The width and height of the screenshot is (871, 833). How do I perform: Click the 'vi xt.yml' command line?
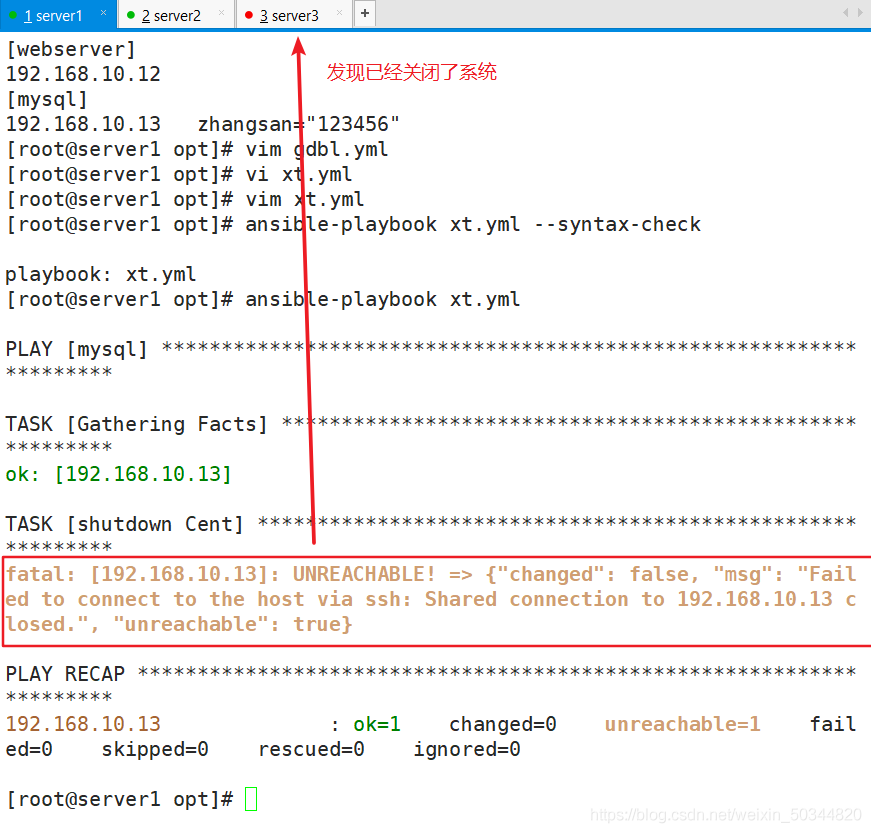(x=299, y=174)
